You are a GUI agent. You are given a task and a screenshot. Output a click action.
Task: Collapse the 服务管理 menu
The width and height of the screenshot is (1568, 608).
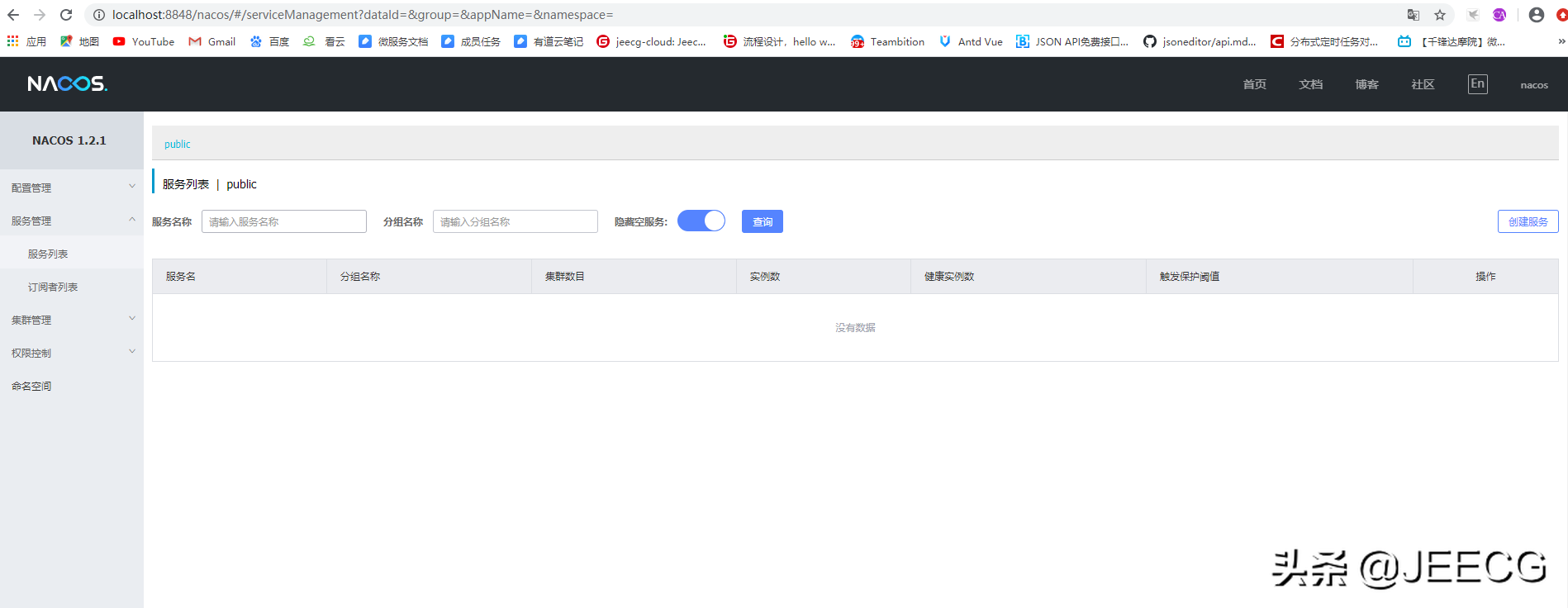(x=72, y=221)
